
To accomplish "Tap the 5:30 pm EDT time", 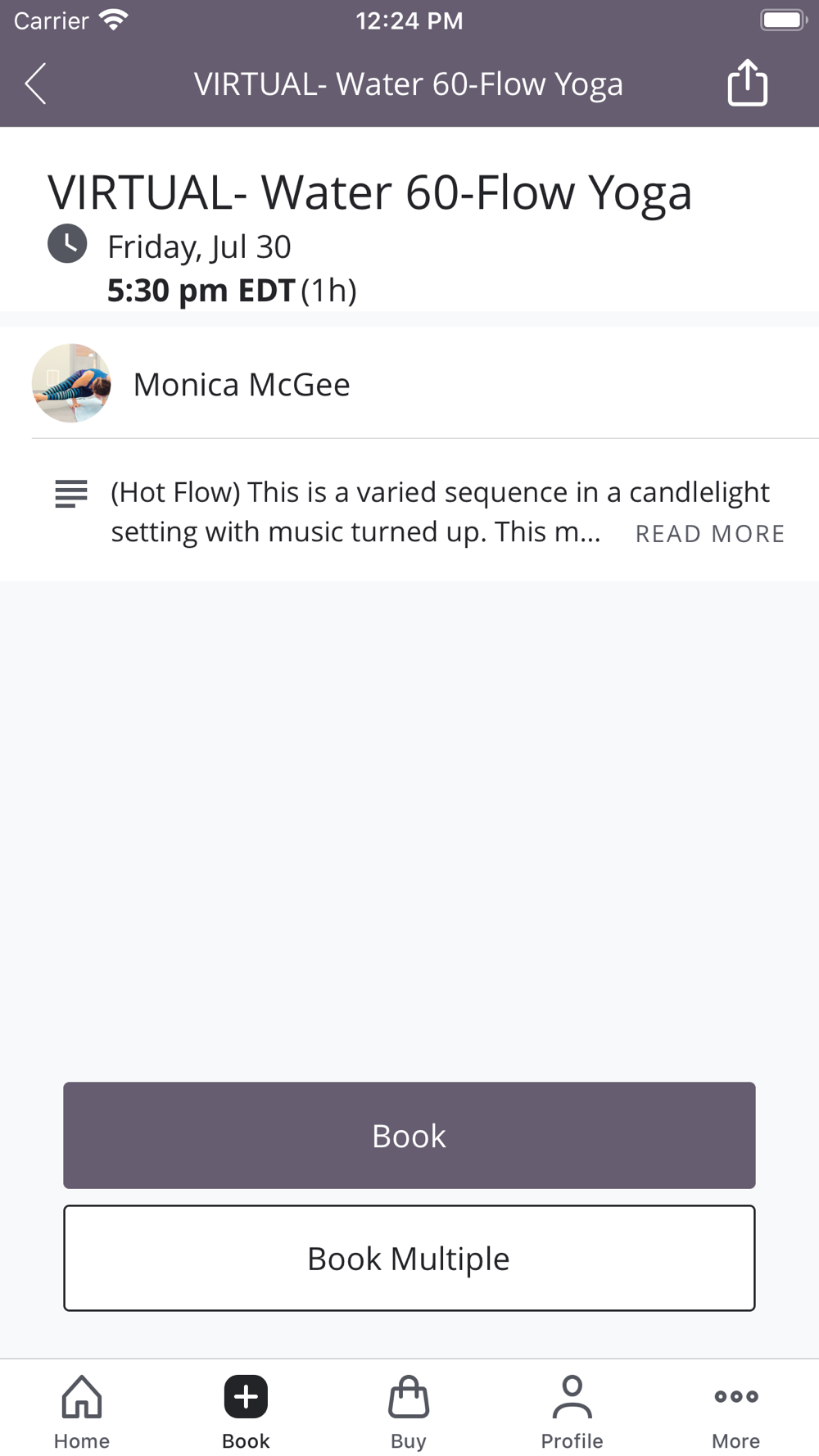I will 201,291.
